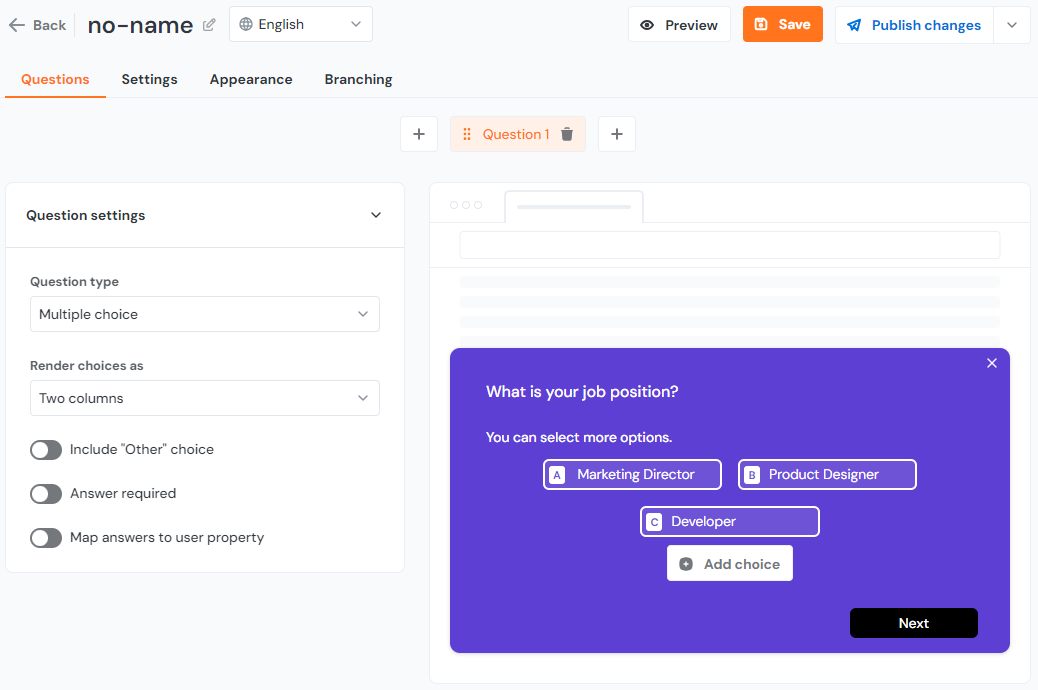Toggle Map answers to user property

pyautogui.click(x=46, y=538)
